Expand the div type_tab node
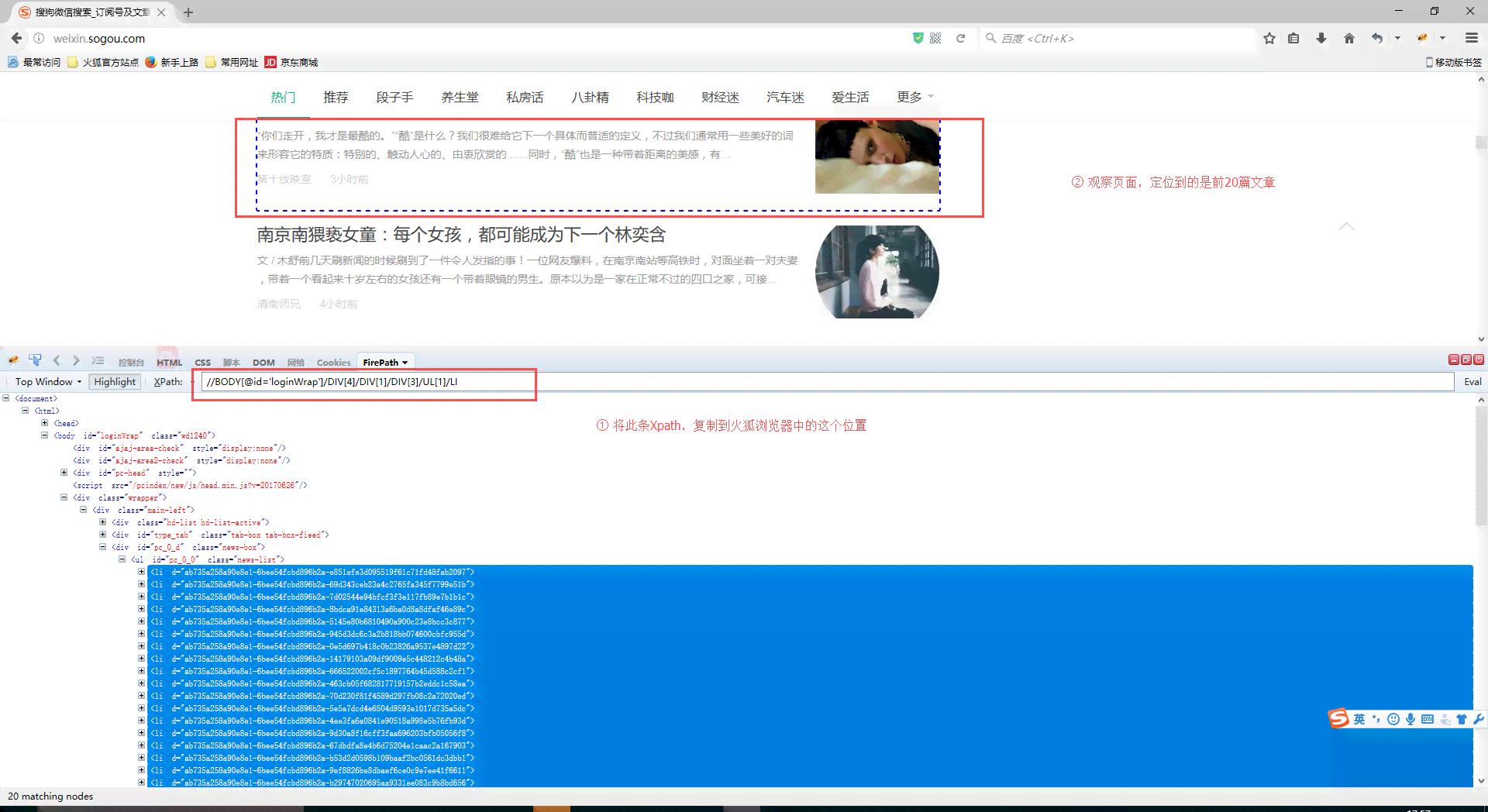 click(103, 535)
